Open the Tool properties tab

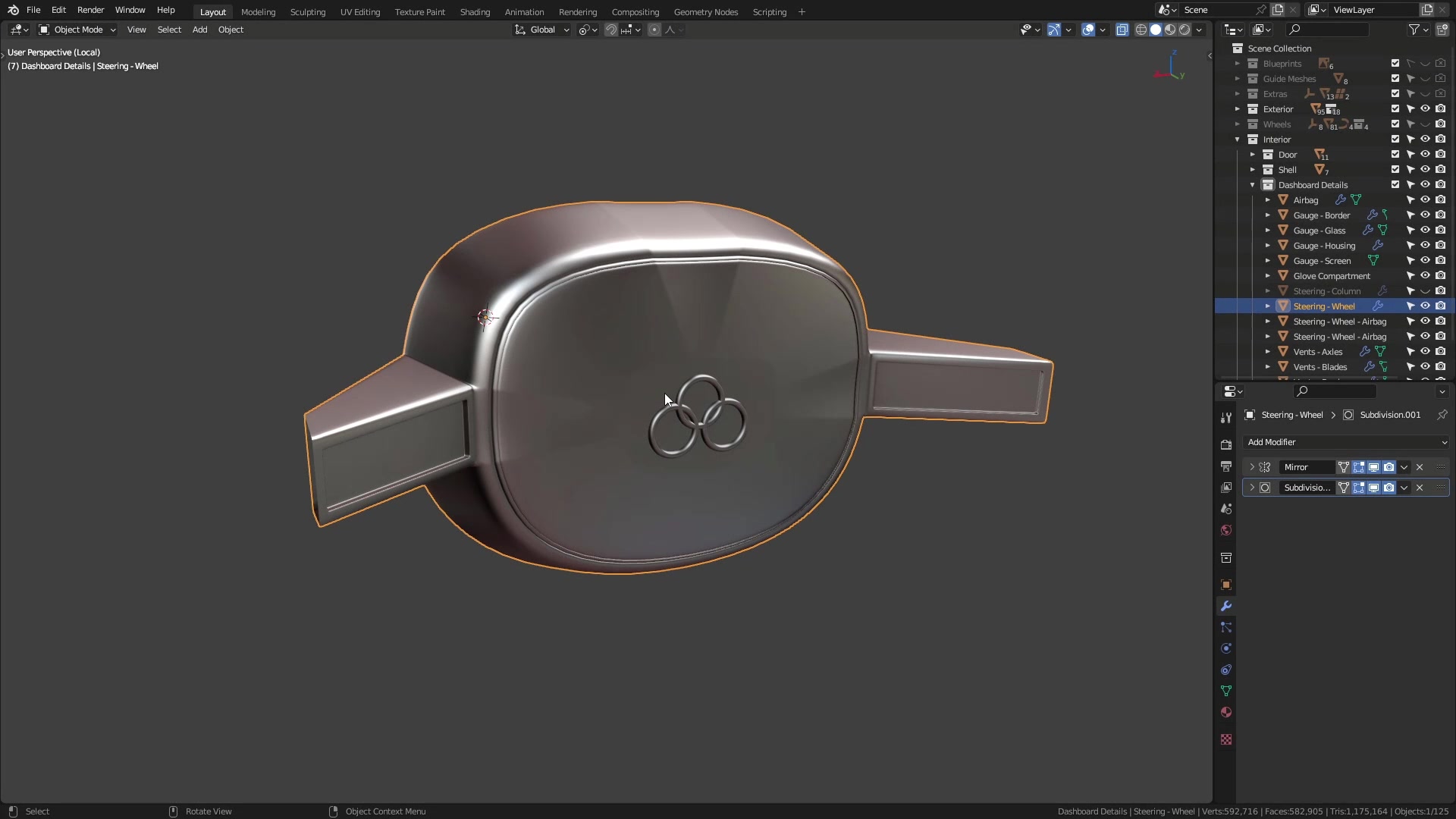tap(1226, 418)
